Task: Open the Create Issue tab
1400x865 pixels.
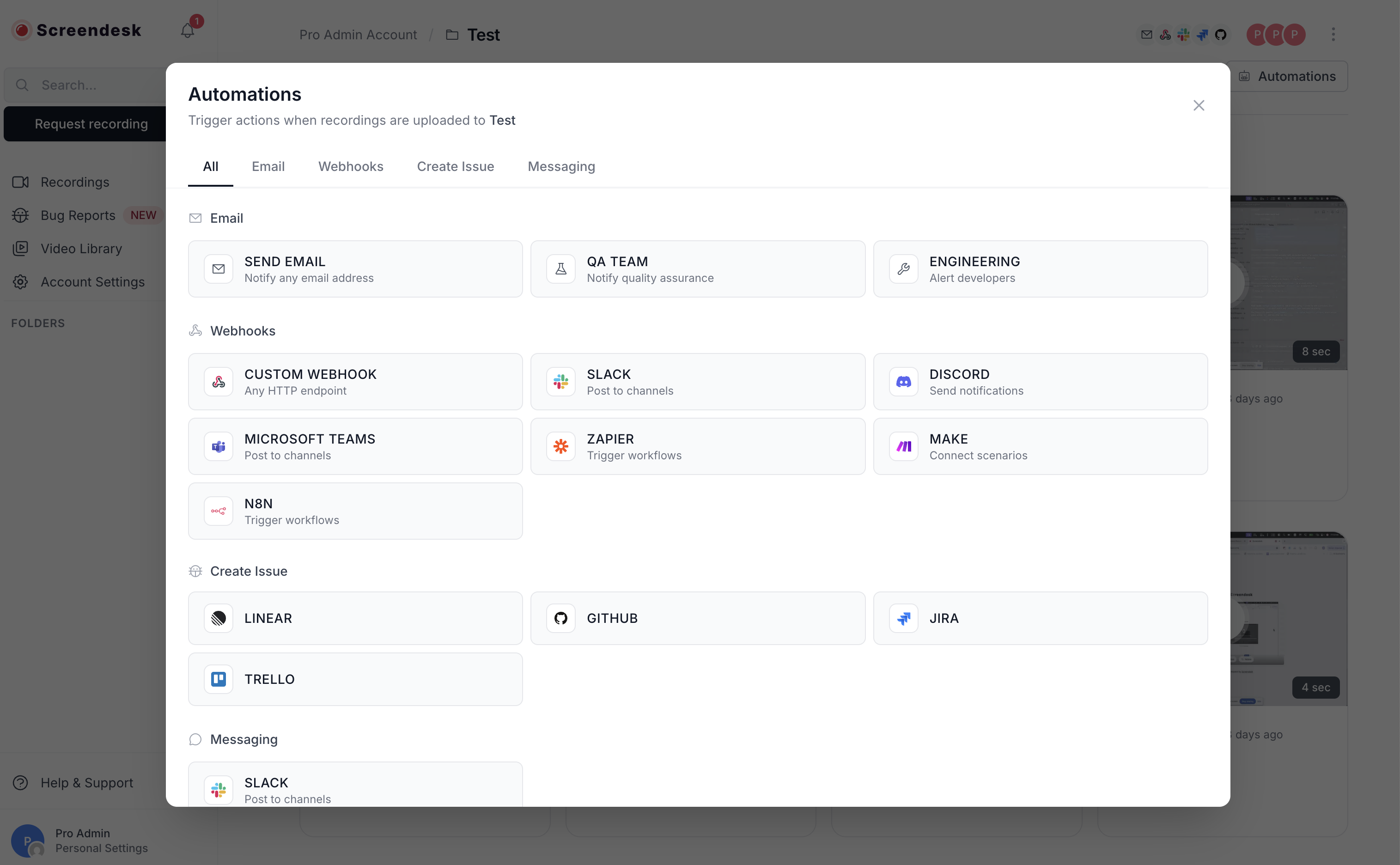Action: pos(455,166)
